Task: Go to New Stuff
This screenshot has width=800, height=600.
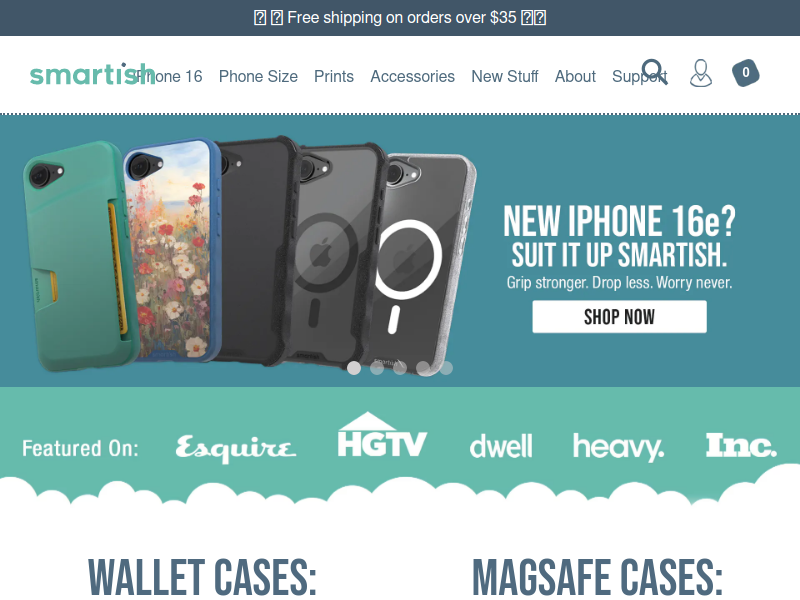Action: [505, 77]
